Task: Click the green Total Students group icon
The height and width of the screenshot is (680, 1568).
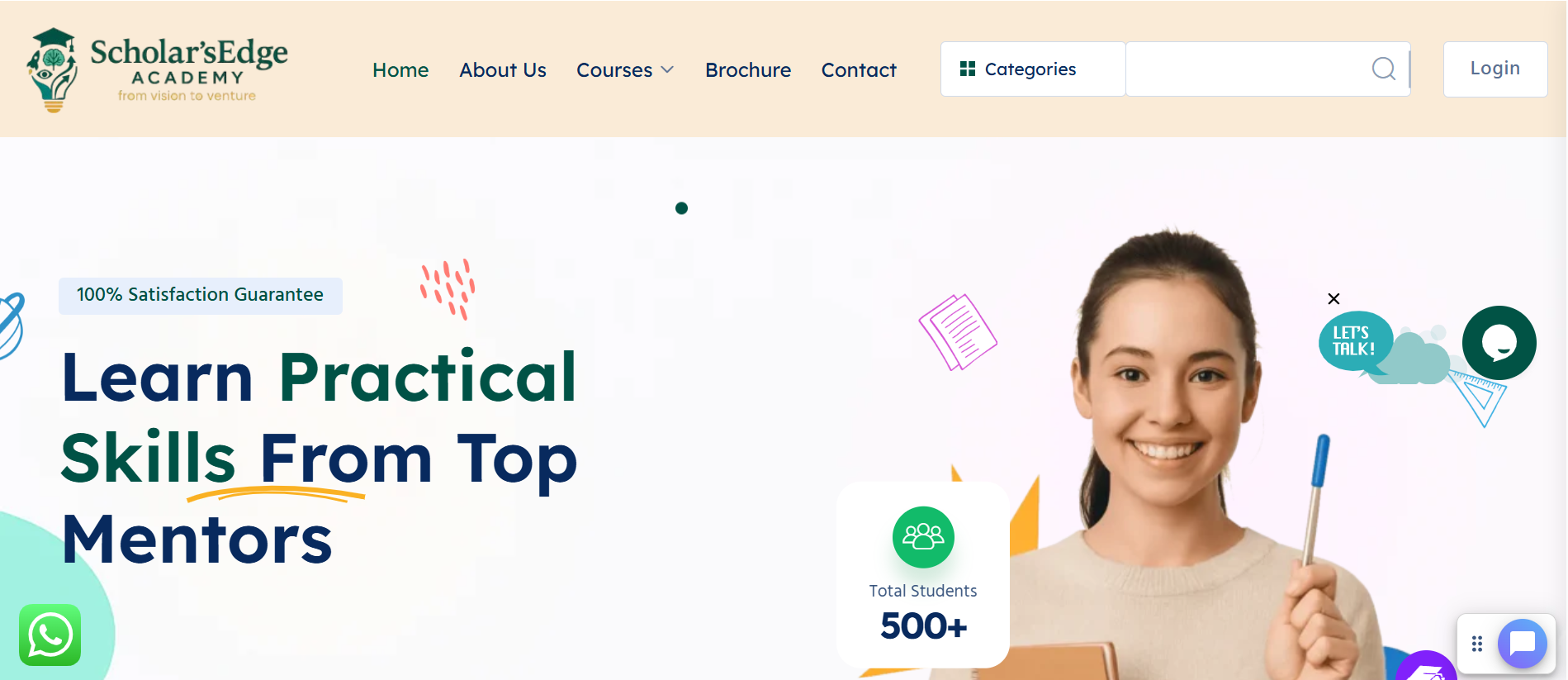Action: click(923, 537)
